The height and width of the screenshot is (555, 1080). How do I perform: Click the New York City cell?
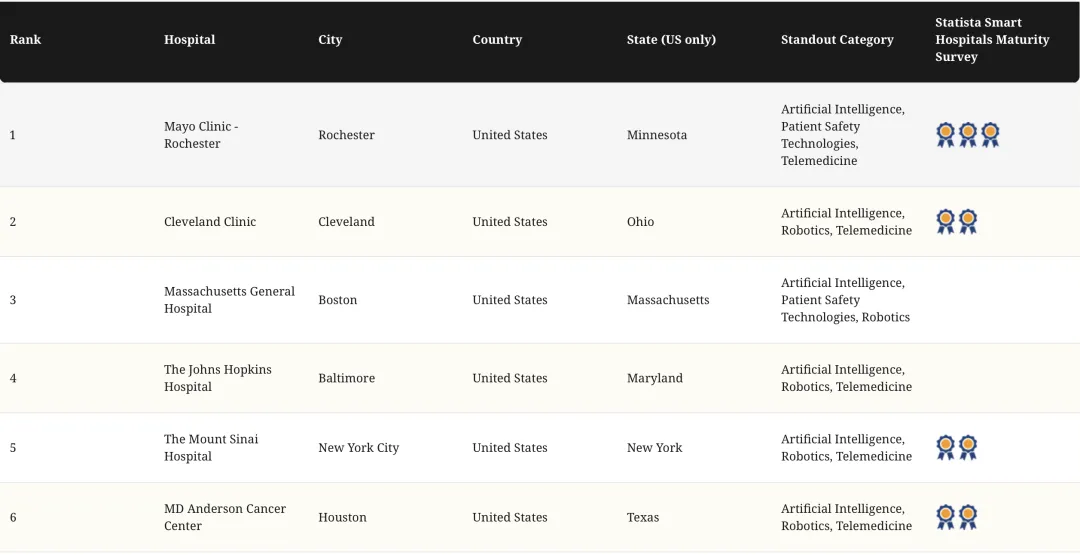(x=359, y=448)
